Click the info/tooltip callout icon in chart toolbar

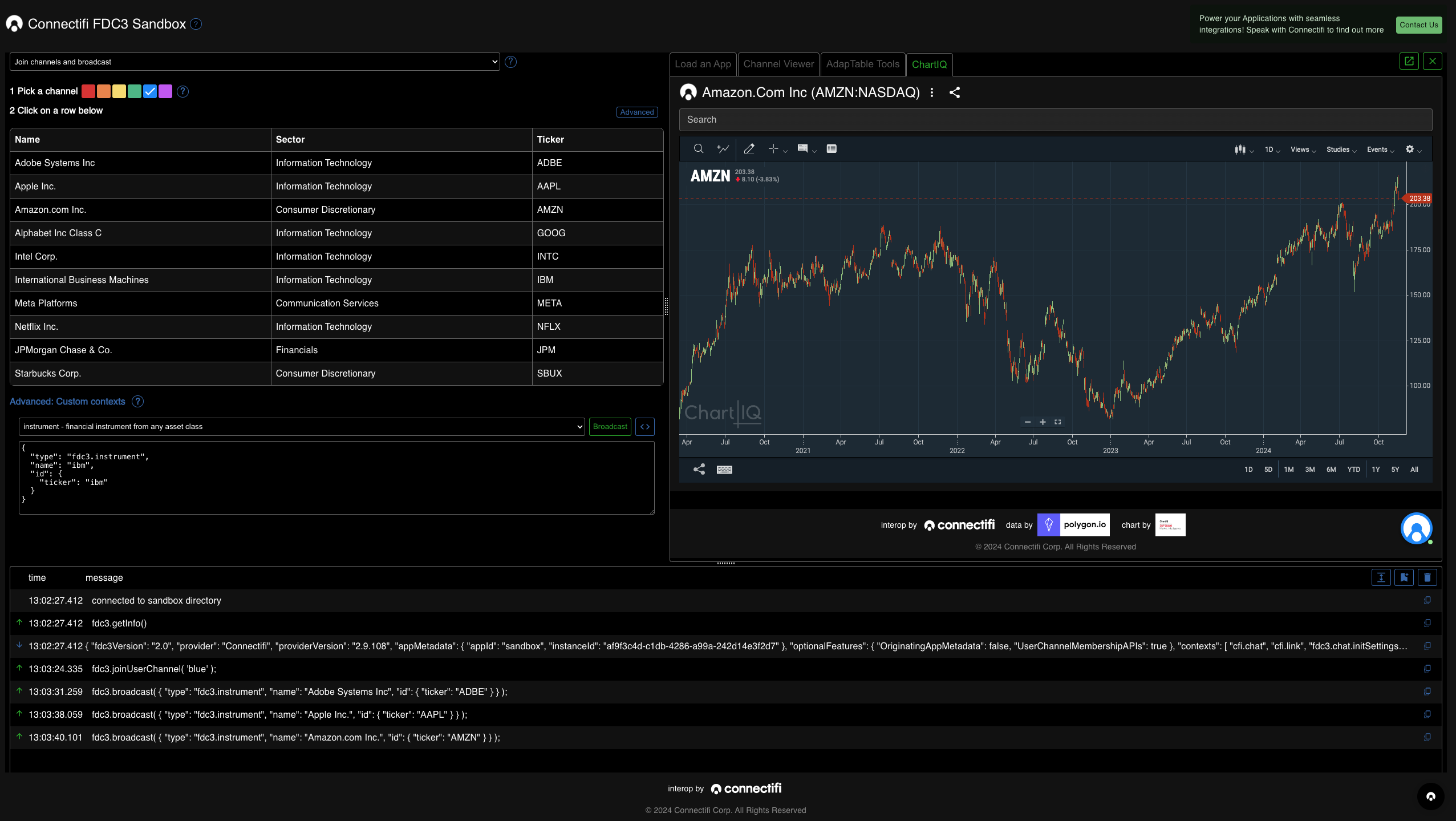pyautogui.click(x=802, y=149)
